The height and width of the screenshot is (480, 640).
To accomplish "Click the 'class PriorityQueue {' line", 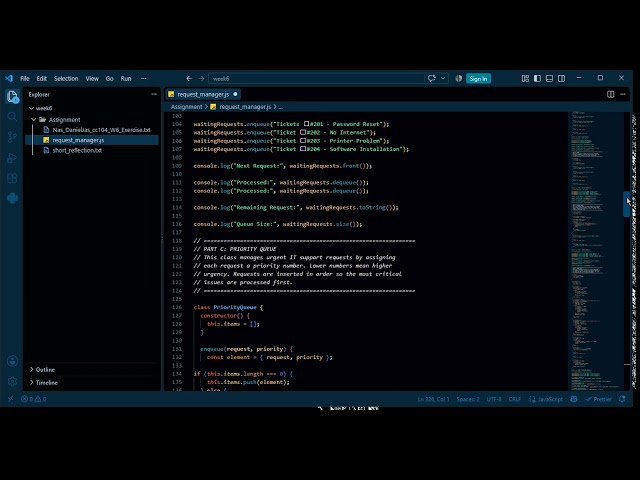I will click(228, 307).
